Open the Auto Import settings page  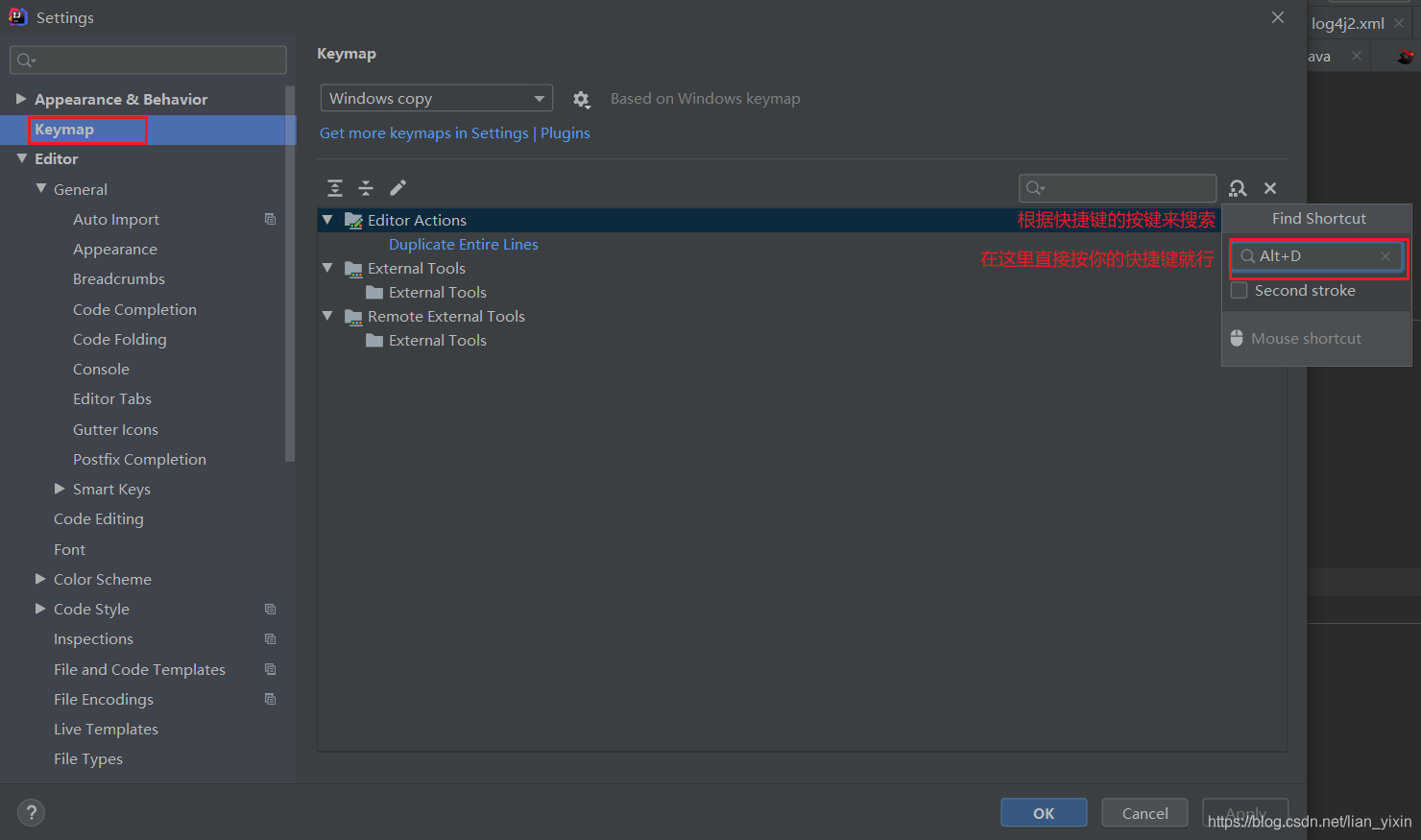coord(116,219)
